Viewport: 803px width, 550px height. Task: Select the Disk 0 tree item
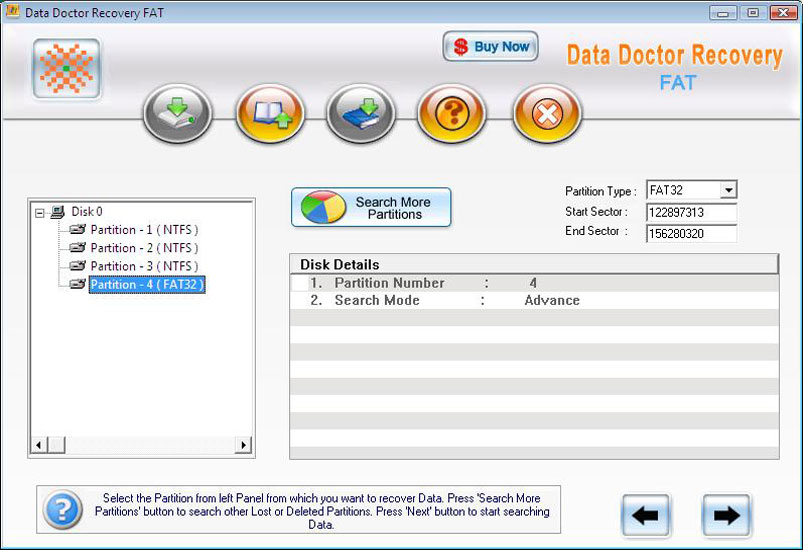[x=87, y=211]
